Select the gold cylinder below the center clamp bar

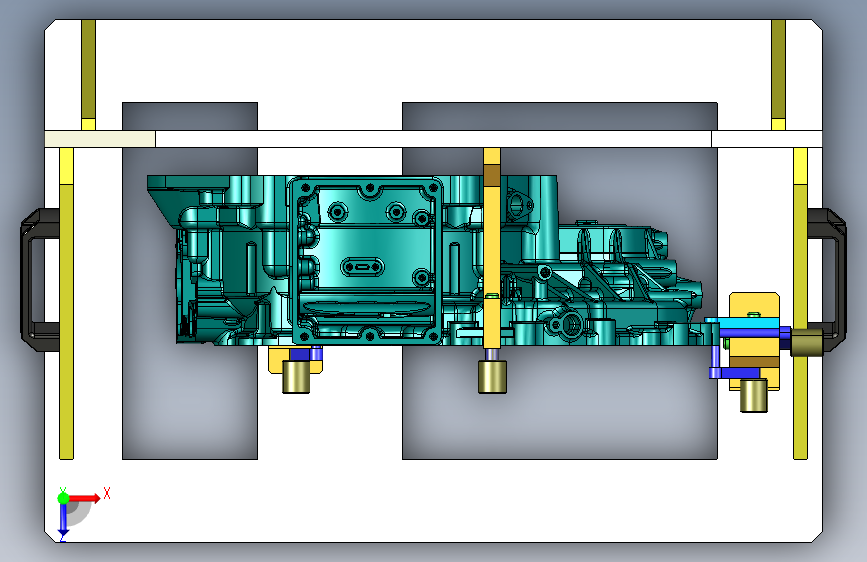coord(492,377)
